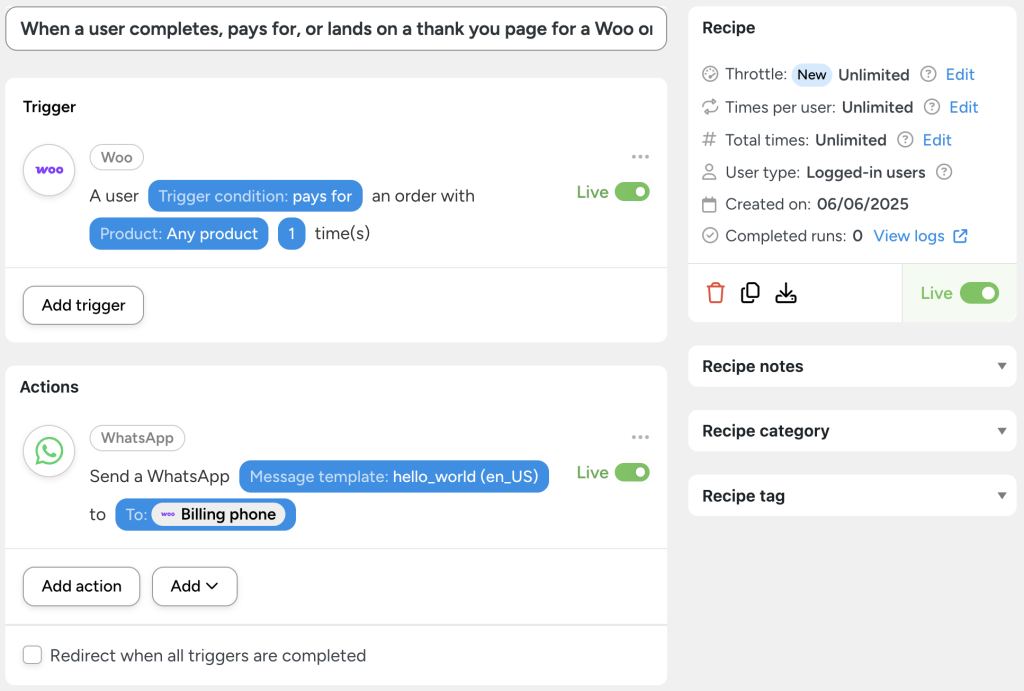The width and height of the screenshot is (1024, 691).
Task: Duplicate the recipe with the copy icon
Action: click(x=750, y=292)
